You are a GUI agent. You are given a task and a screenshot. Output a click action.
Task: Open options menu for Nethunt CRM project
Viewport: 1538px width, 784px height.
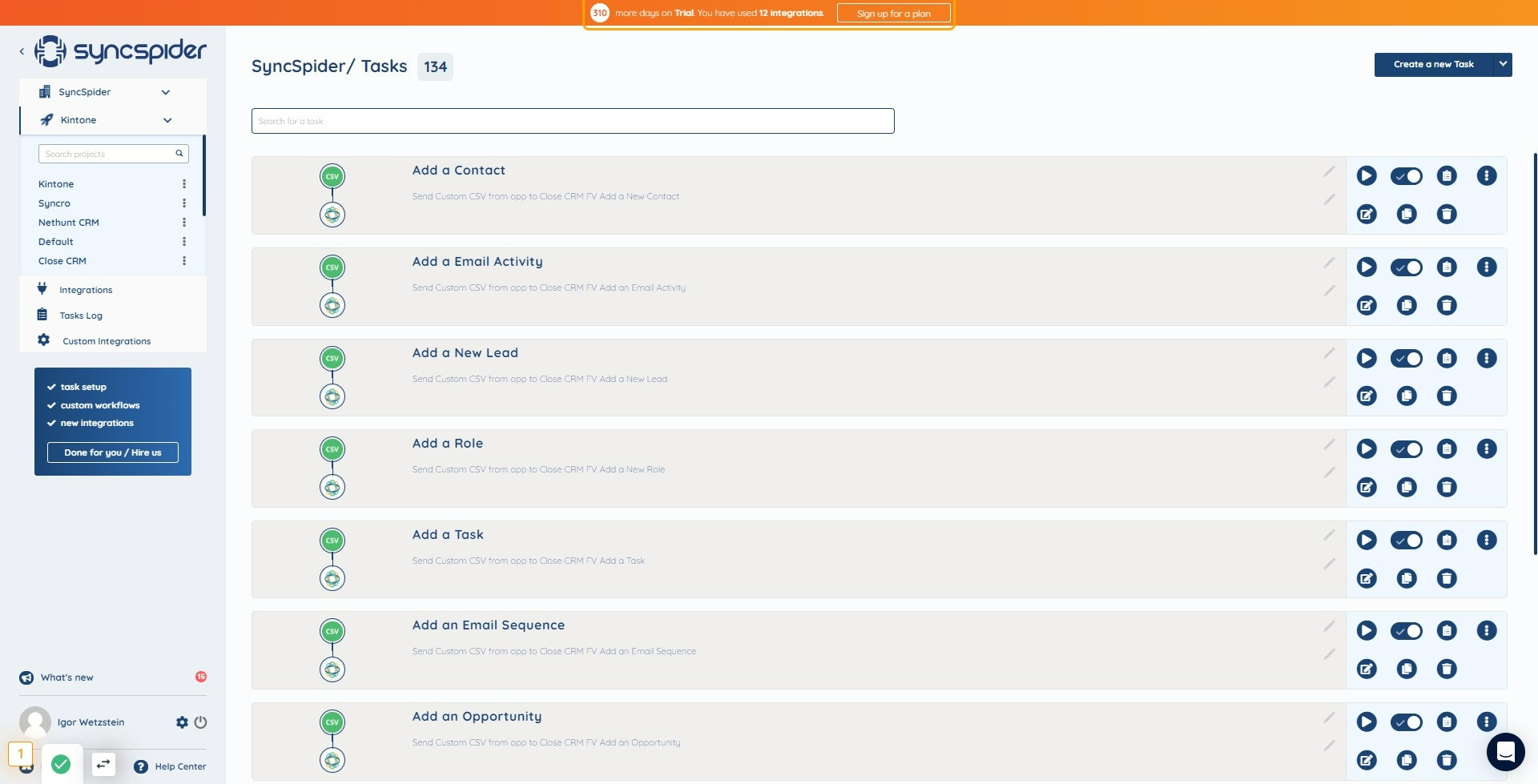coord(184,223)
